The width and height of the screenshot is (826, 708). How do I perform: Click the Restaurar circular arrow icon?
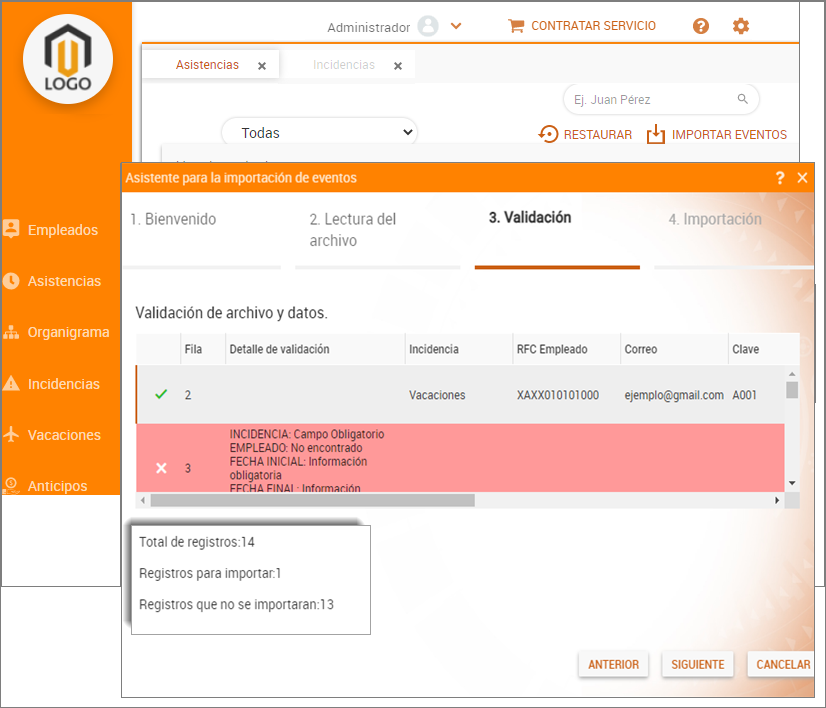[548, 134]
